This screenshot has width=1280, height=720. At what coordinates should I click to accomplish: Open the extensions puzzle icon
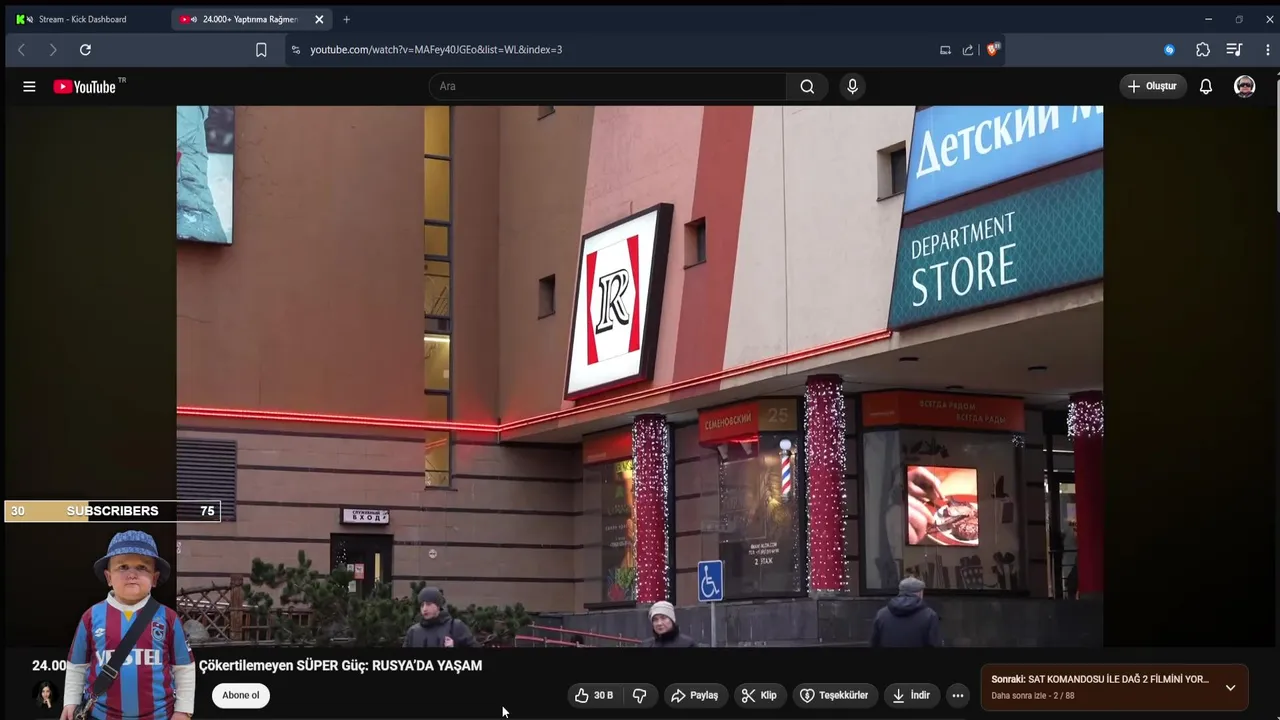pos(1203,50)
